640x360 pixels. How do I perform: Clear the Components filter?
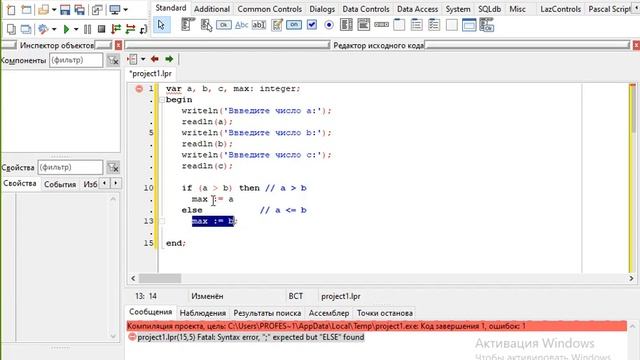click(113, 60)
